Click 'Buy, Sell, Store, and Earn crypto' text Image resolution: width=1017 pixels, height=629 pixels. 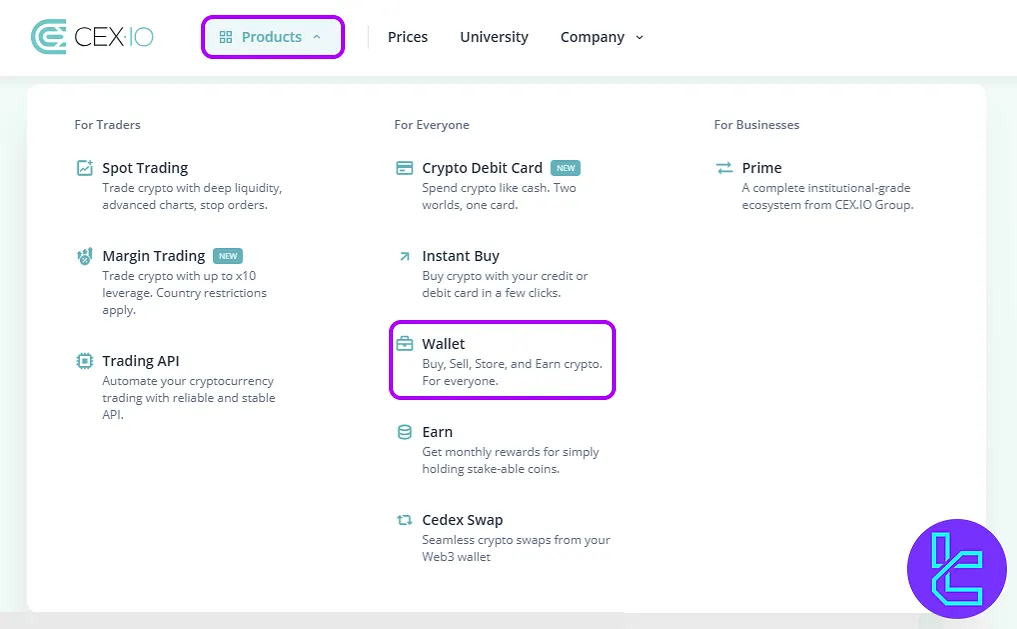pyautogui.click(x=512, y=372)
